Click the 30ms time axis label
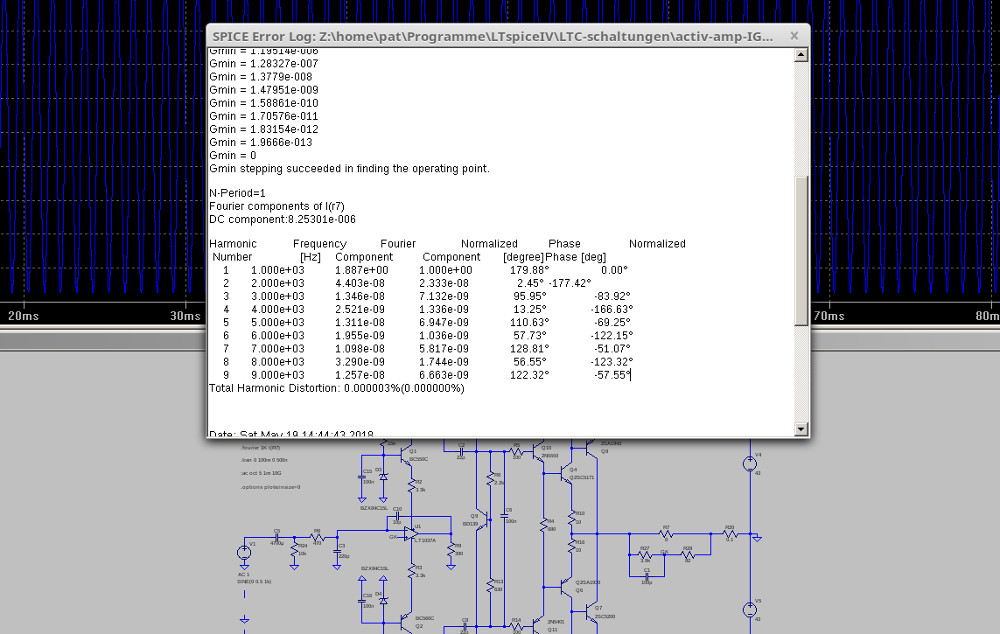 point(186,316)
